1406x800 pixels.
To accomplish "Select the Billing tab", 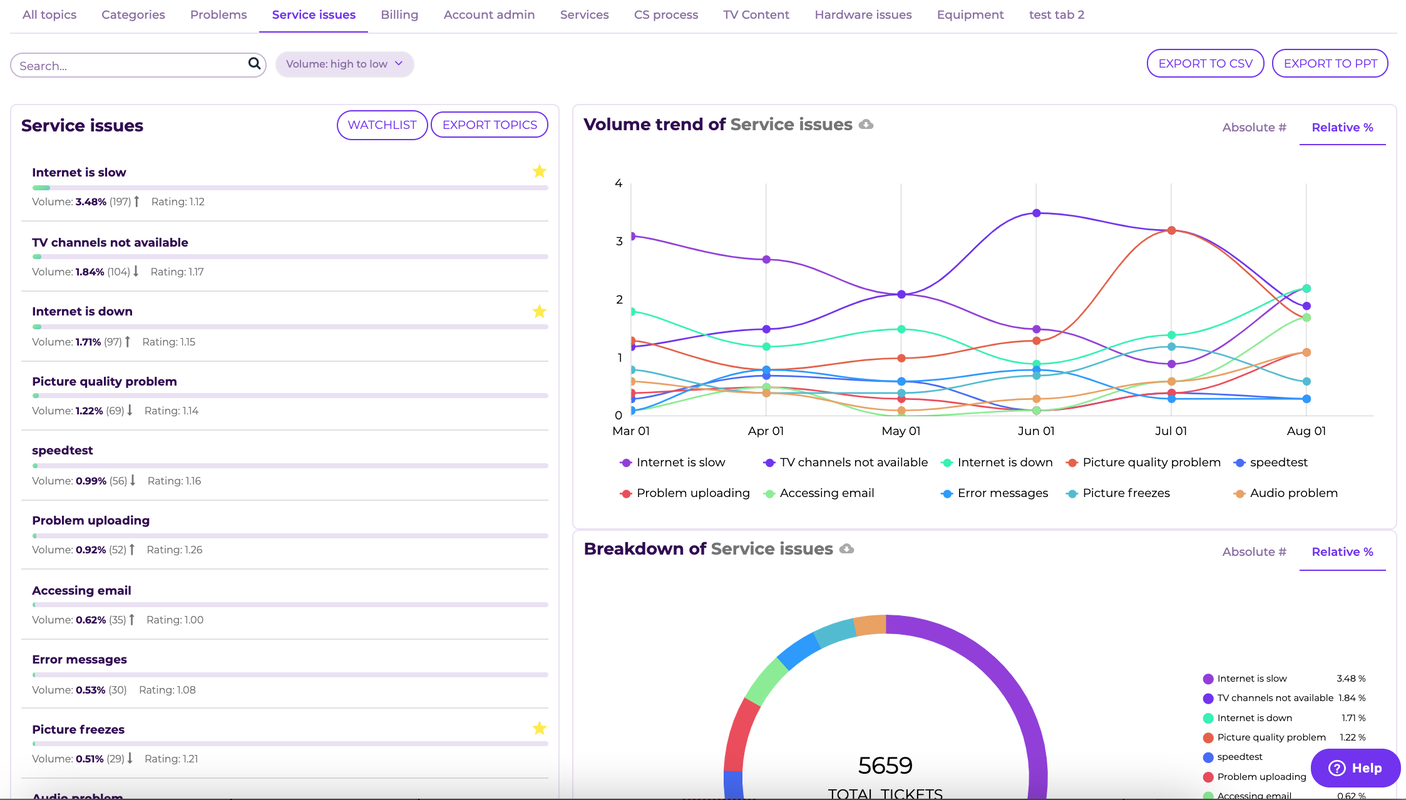I will click(x=399, y=15).
